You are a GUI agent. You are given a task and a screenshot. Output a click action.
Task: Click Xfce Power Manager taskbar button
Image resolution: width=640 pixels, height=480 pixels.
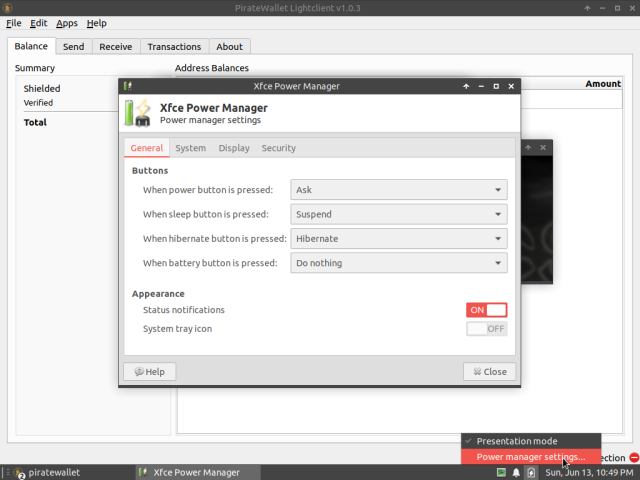[197, 473]
